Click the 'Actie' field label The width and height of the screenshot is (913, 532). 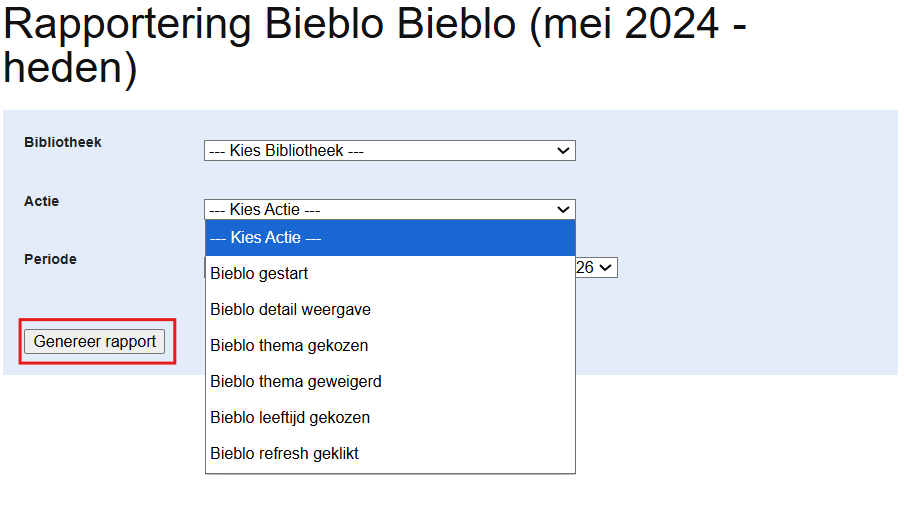[42, 201]
